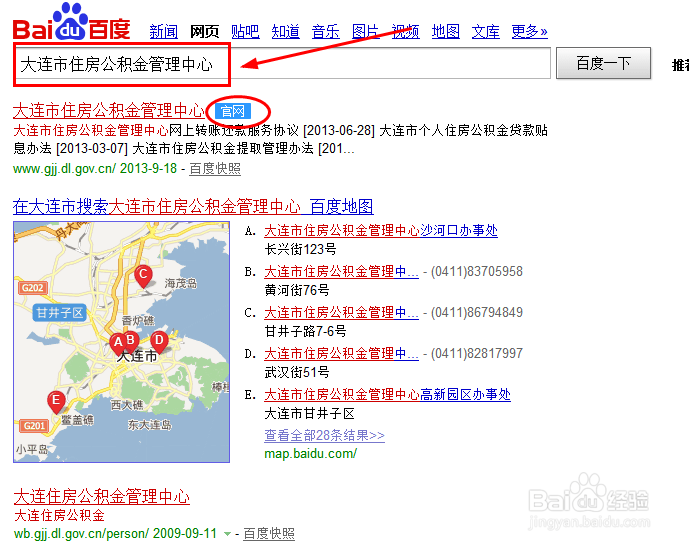Click phone number (0411)82817997
This screenshot has height=546, width=689.
click(x=477, y=353)
